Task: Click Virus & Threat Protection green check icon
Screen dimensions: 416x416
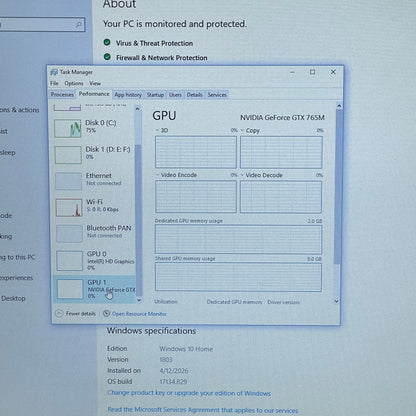Action: (x=107, y=42)
